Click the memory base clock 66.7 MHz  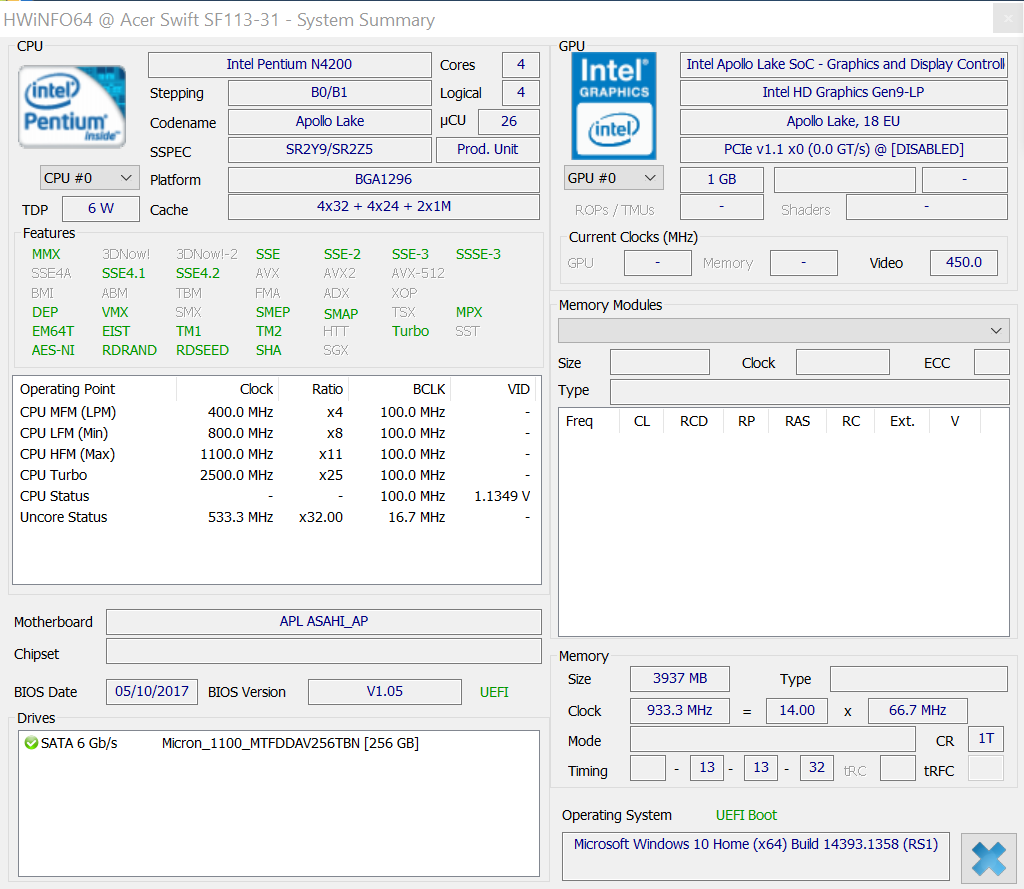pos(918,711)
